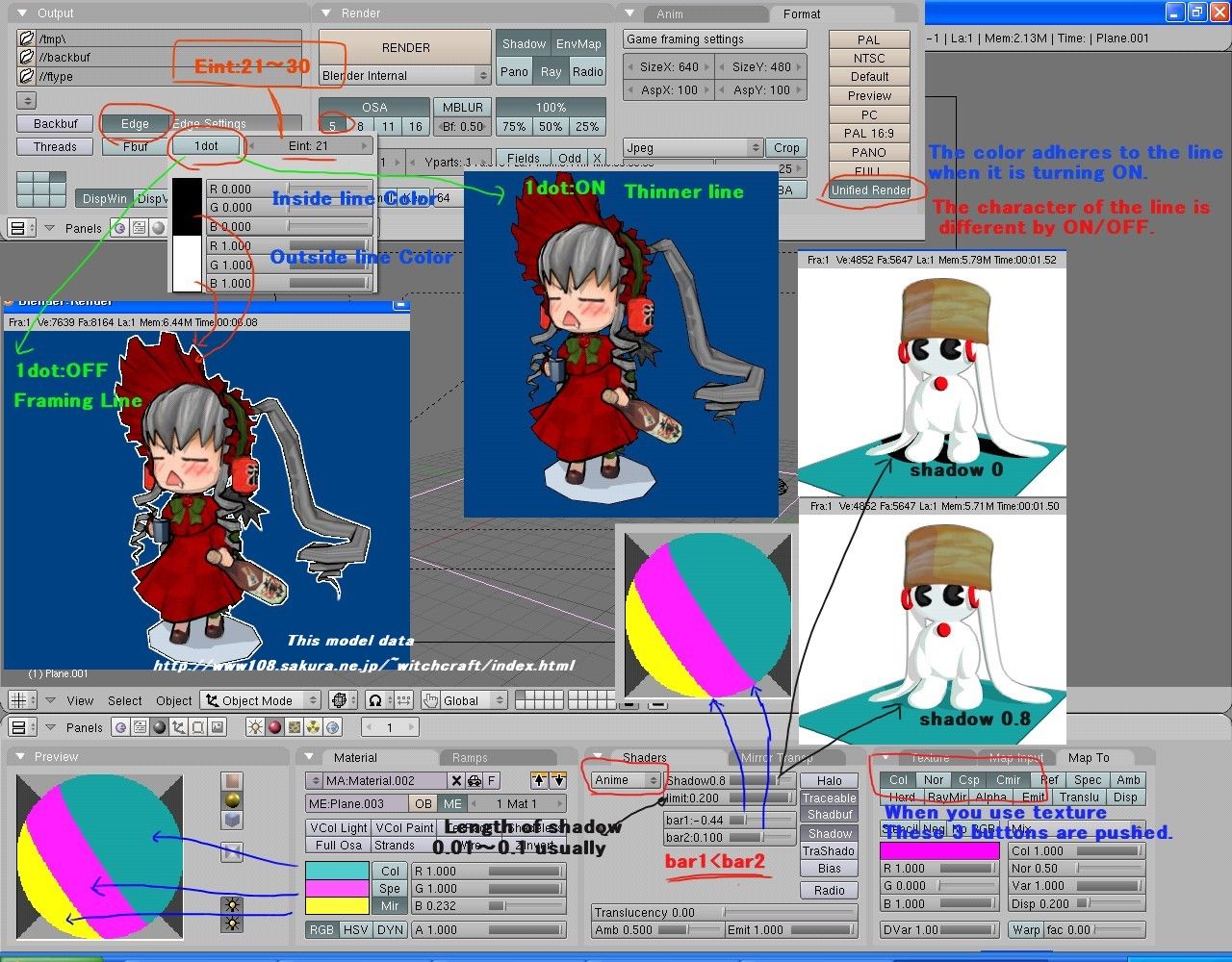Toggle the Edge render option
The width and height of the screenshot is (1232, 962).
click(x=135, y=124)
